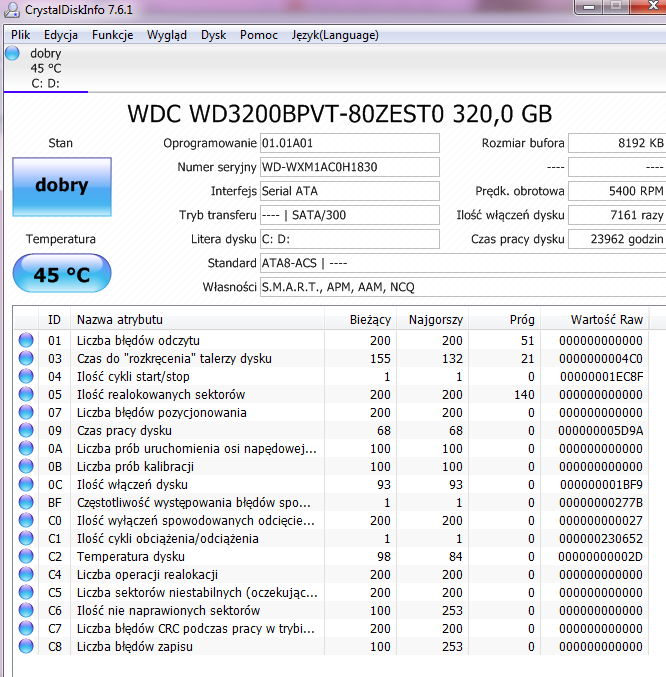Click the rotation speed value 5400 RPM
The image size is (666, 677).
click(617, 191)
